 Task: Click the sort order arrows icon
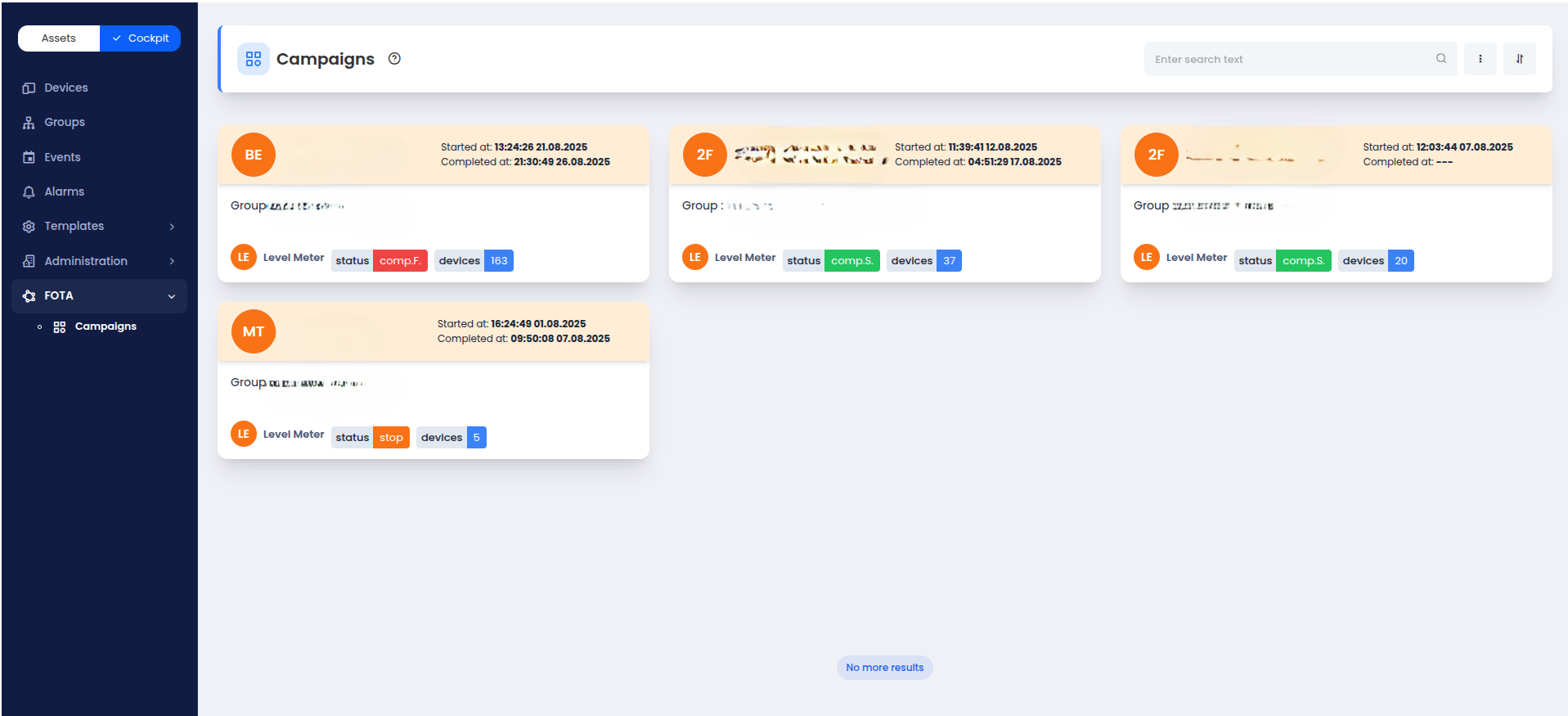[x=1519, y=59]
